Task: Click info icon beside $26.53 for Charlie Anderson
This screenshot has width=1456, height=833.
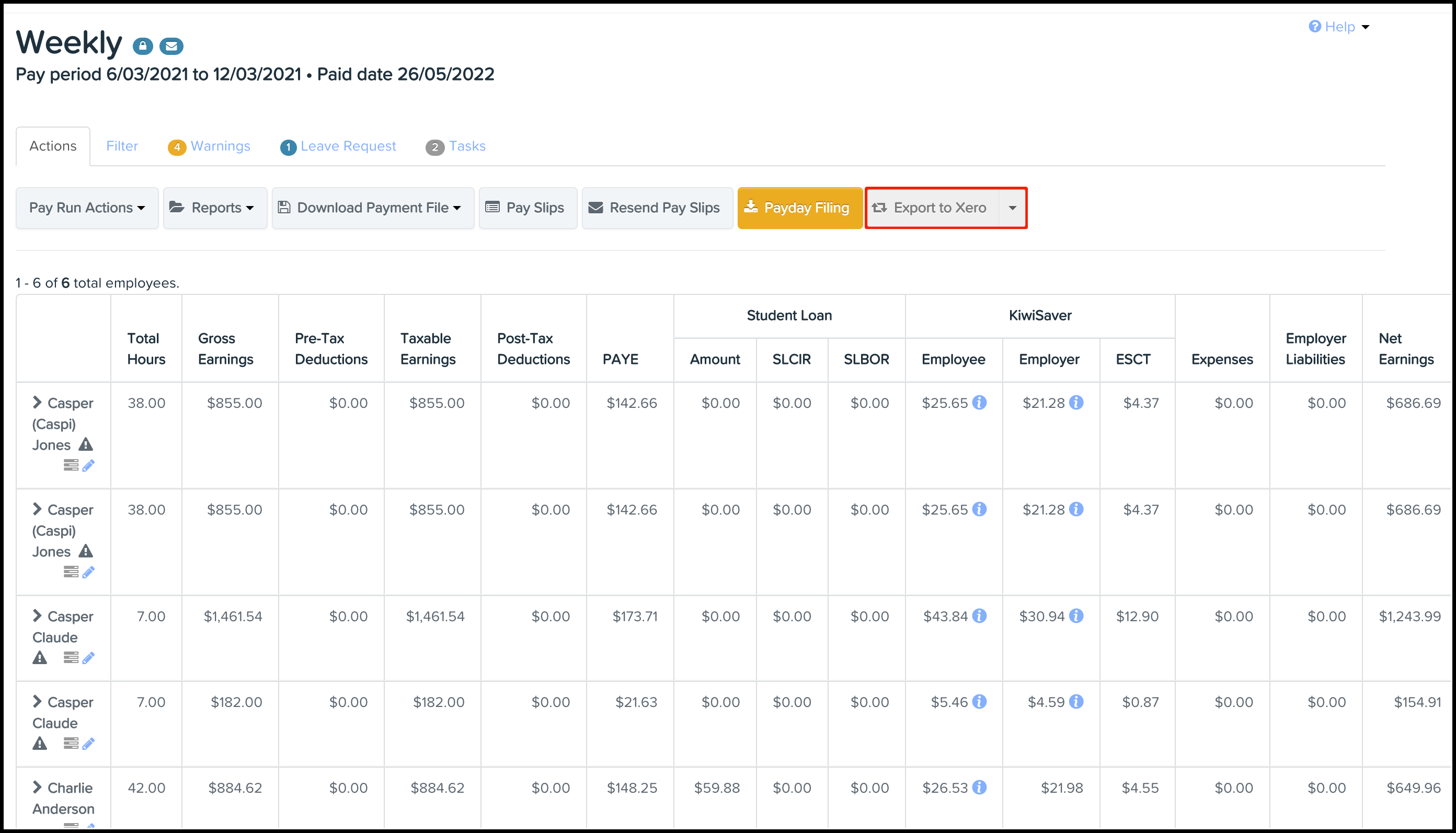Action: click(980, 788)
